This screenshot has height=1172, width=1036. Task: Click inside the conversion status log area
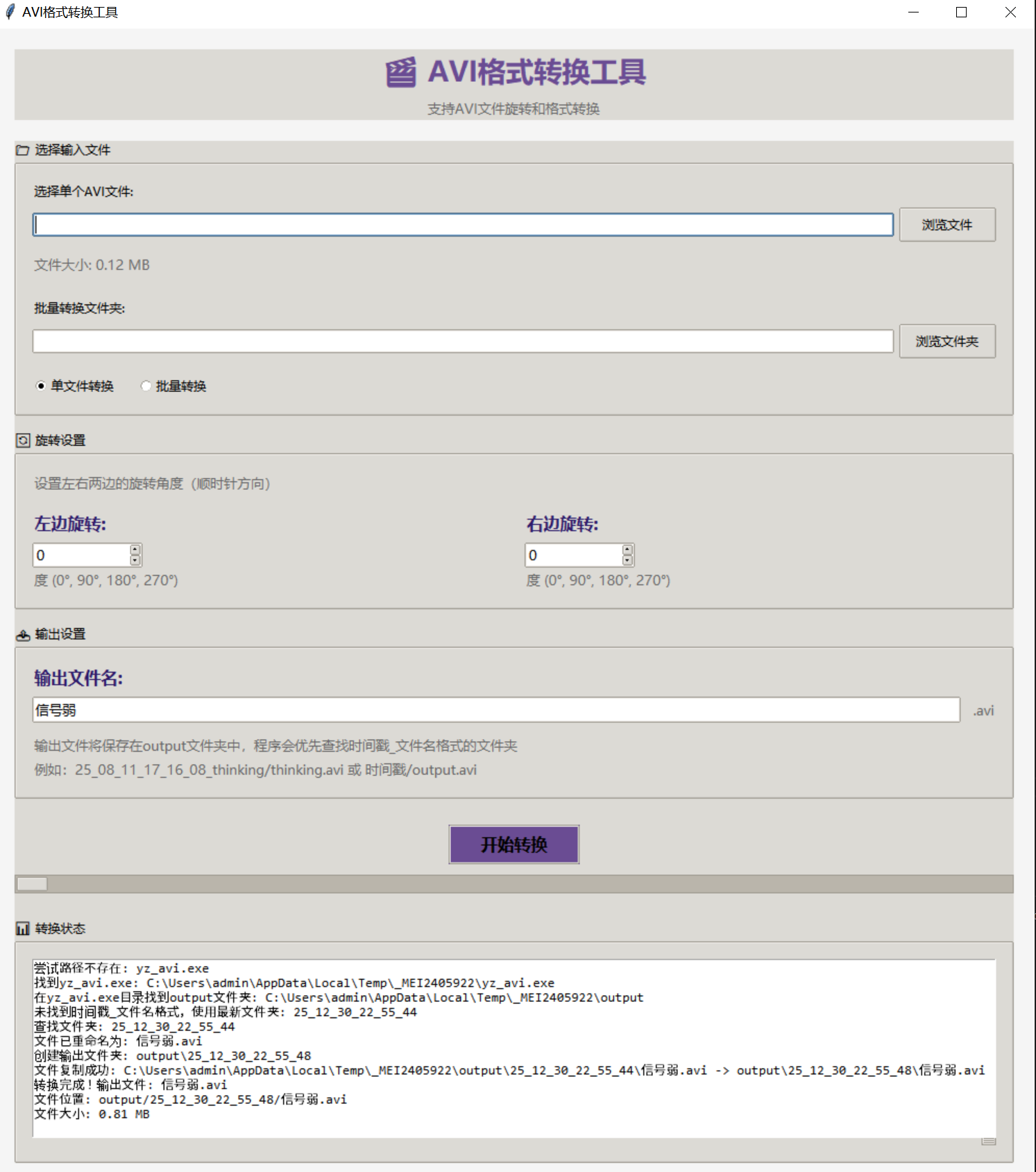point(513,1048)
